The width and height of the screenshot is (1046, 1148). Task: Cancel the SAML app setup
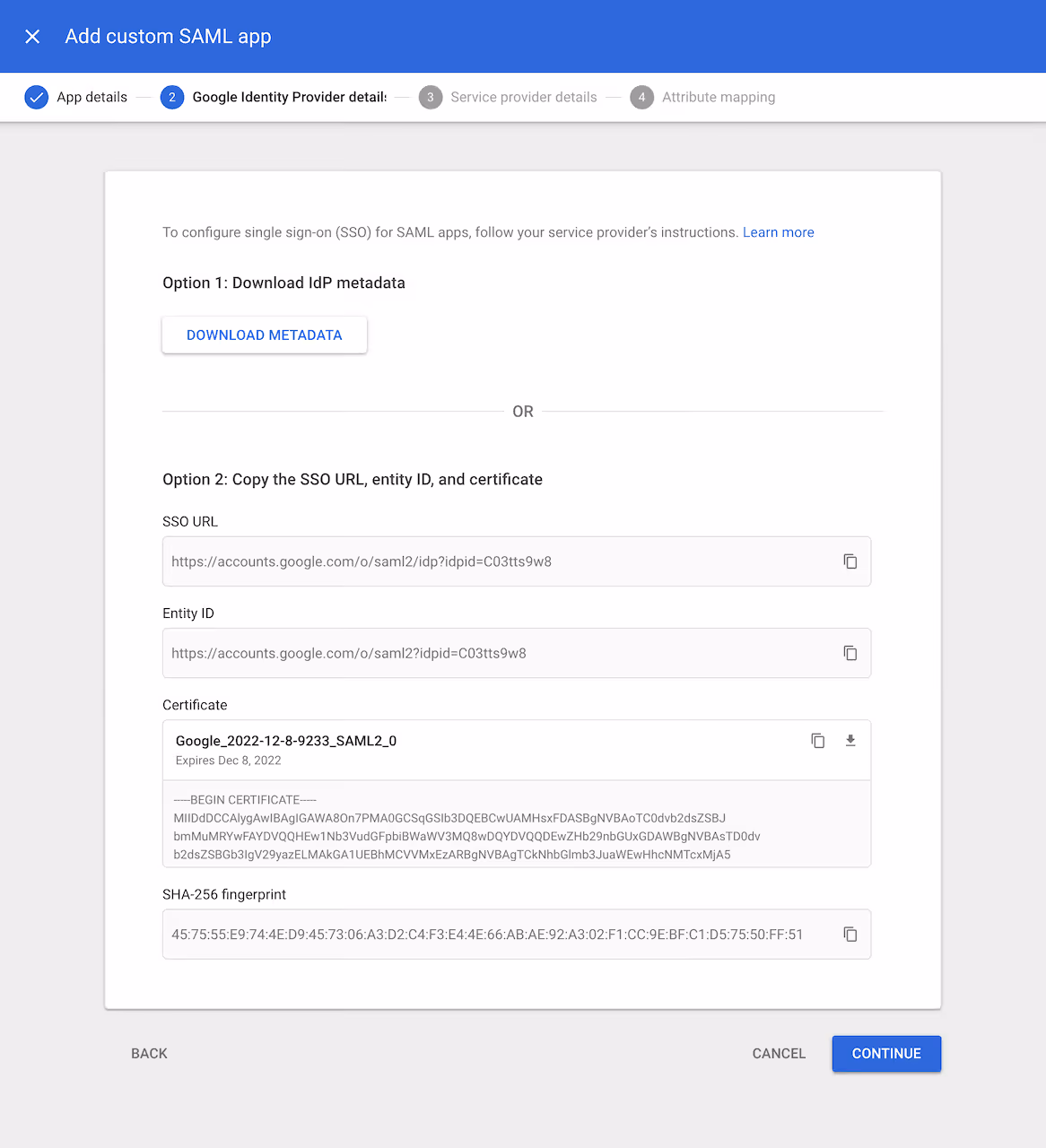click(x=779, y=1054)
